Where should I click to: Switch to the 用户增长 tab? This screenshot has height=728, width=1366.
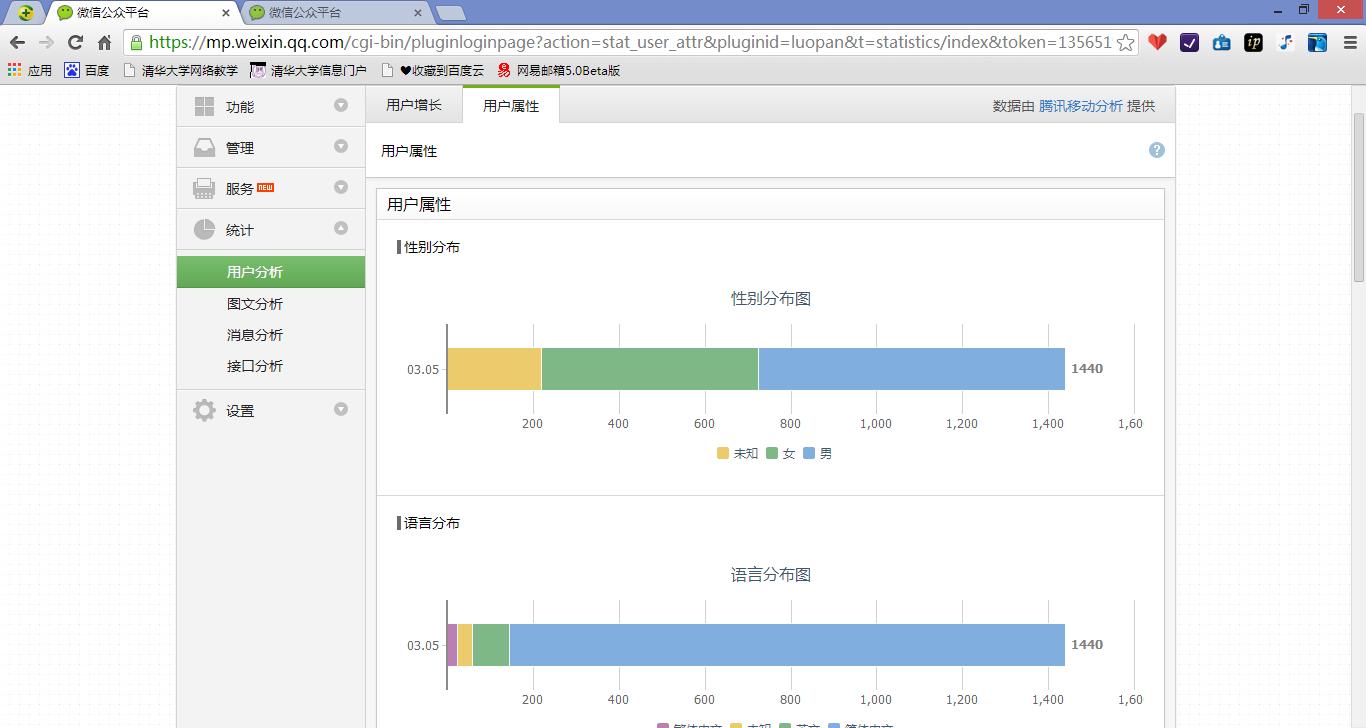[x=414, y=103]
